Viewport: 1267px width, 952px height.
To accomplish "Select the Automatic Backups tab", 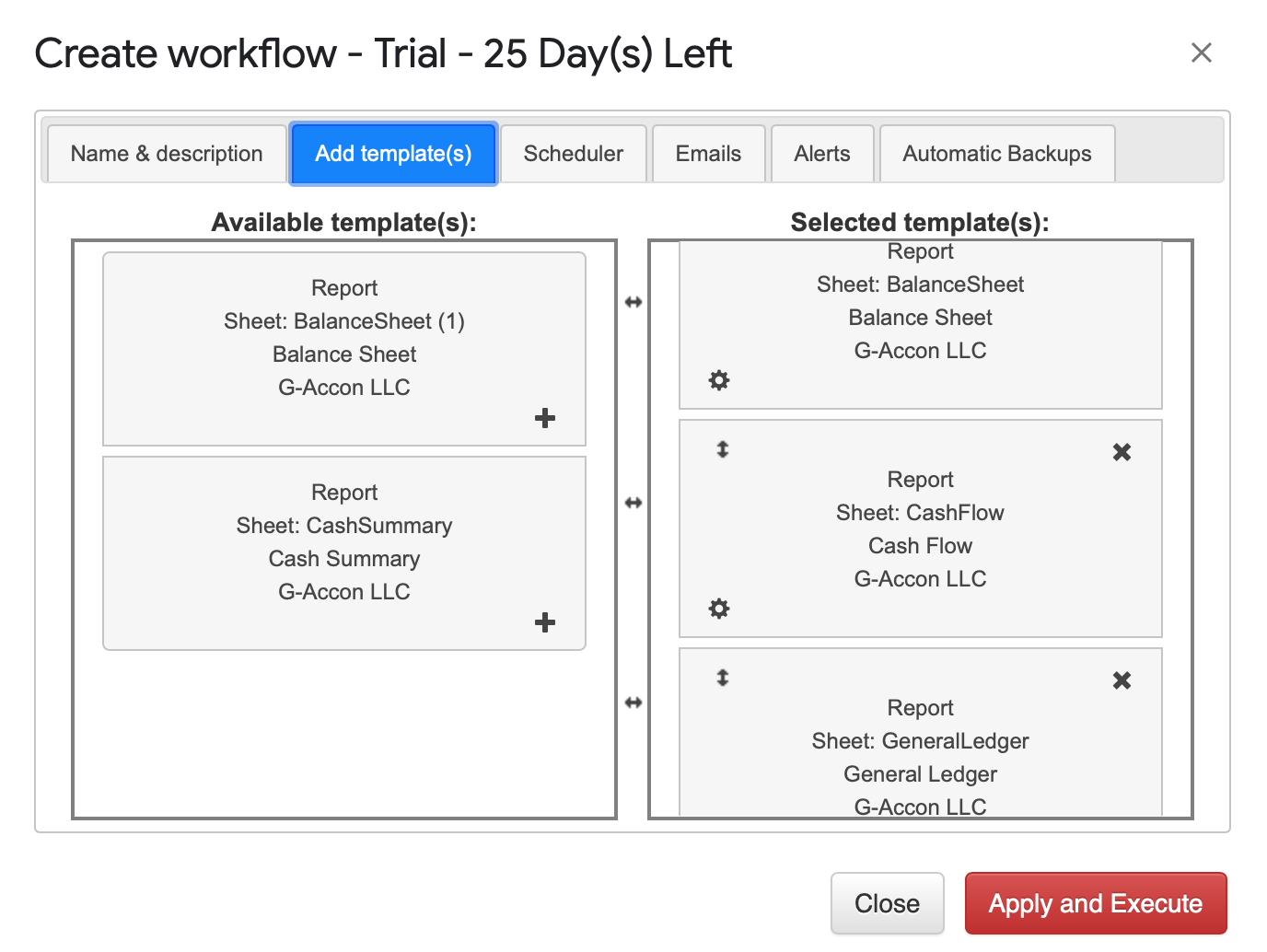I will 997,154.
